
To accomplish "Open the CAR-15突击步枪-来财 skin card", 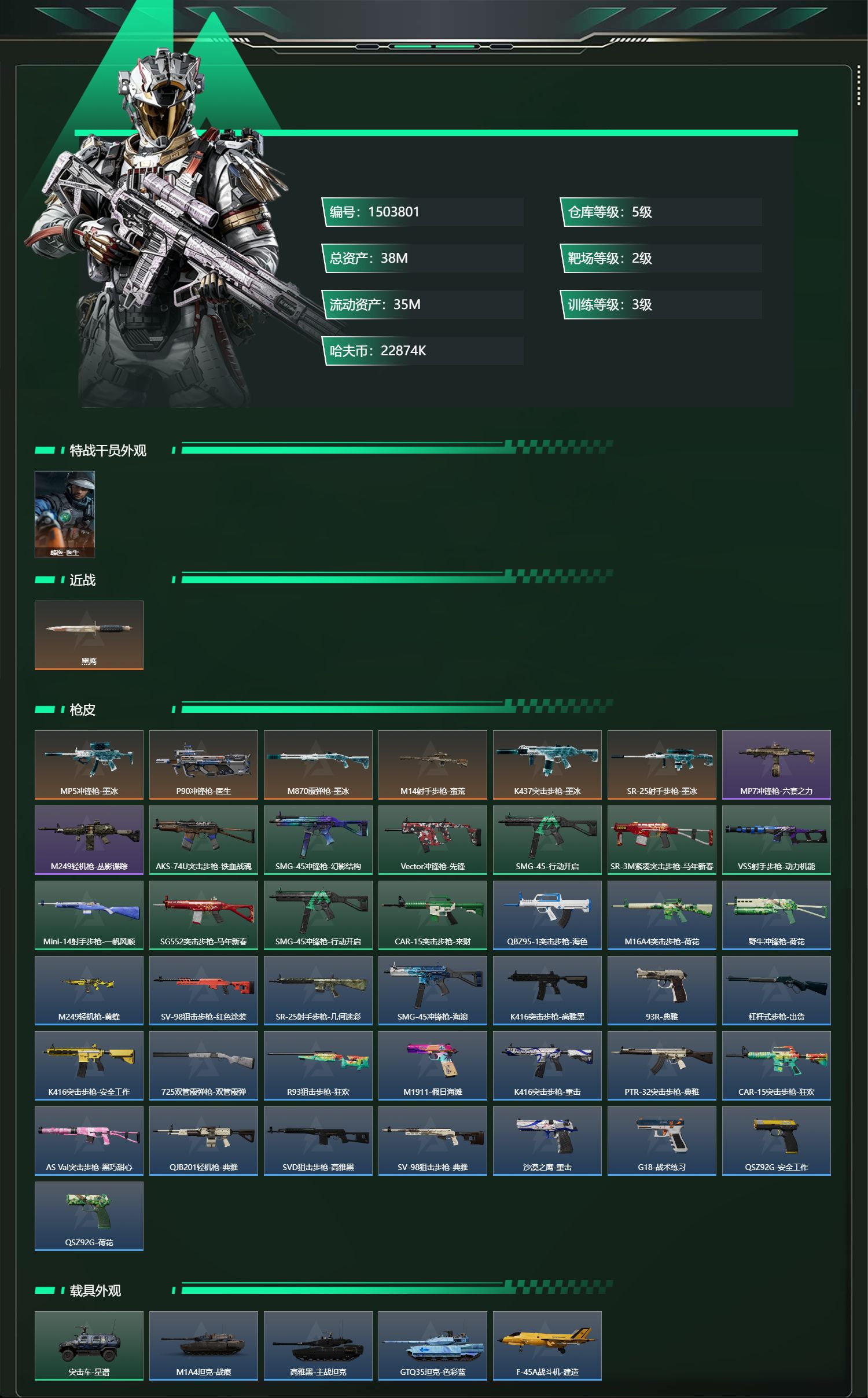I will [x=433, y=915].
